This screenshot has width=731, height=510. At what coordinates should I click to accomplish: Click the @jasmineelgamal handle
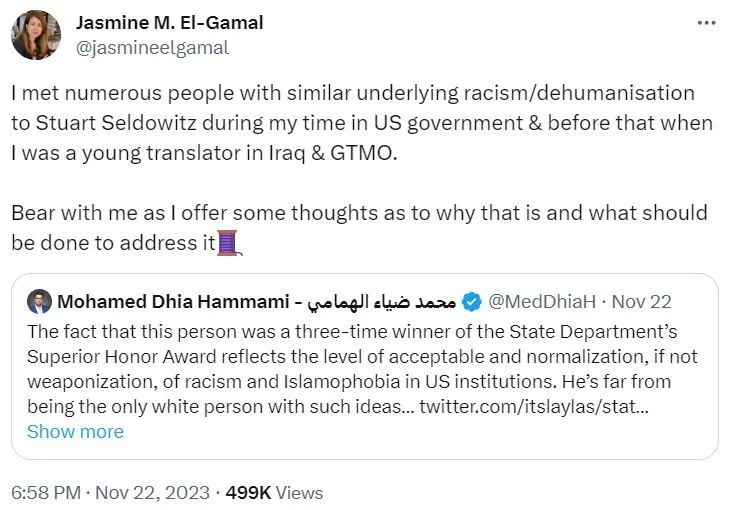(152, 47)
